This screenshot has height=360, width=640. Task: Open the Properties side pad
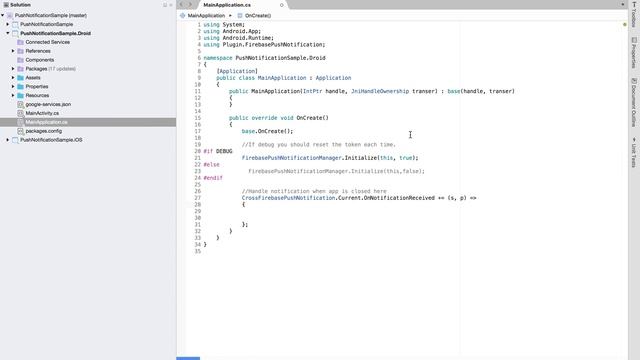(634, 53)
